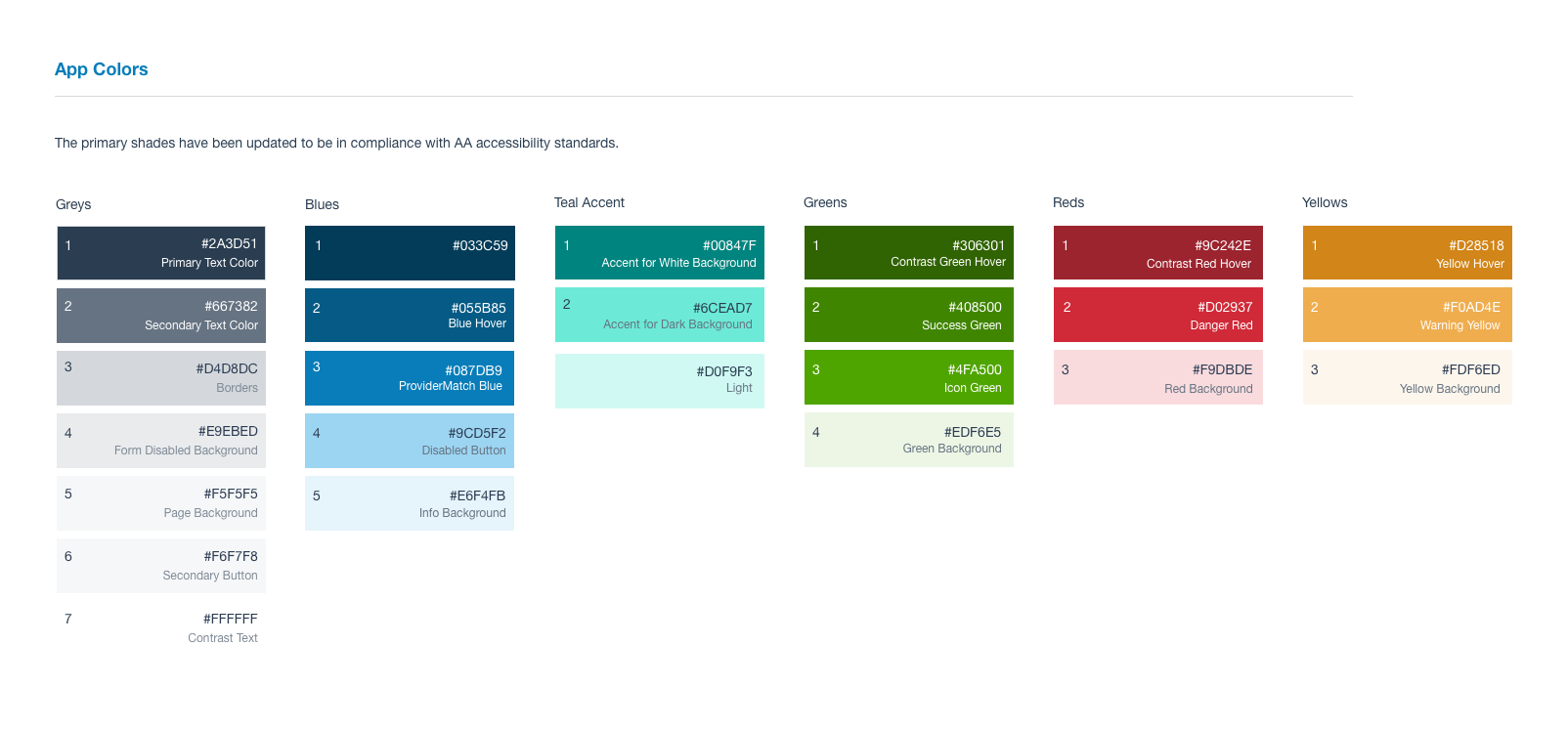Choose the Contrast Green Hover swatch

tap(909, 253)
